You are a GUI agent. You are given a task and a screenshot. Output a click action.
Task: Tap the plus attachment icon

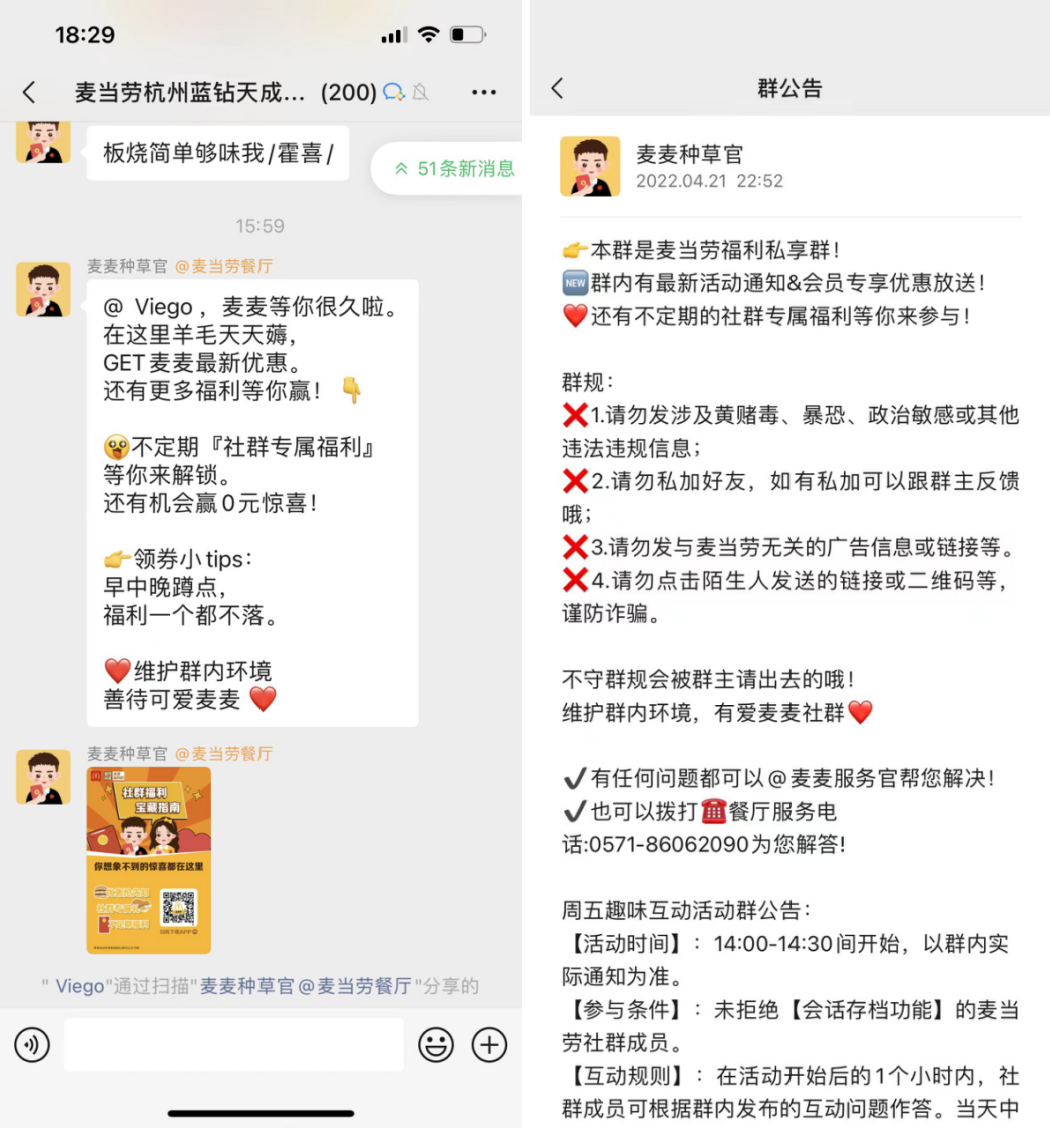[x=489, y=1045]
